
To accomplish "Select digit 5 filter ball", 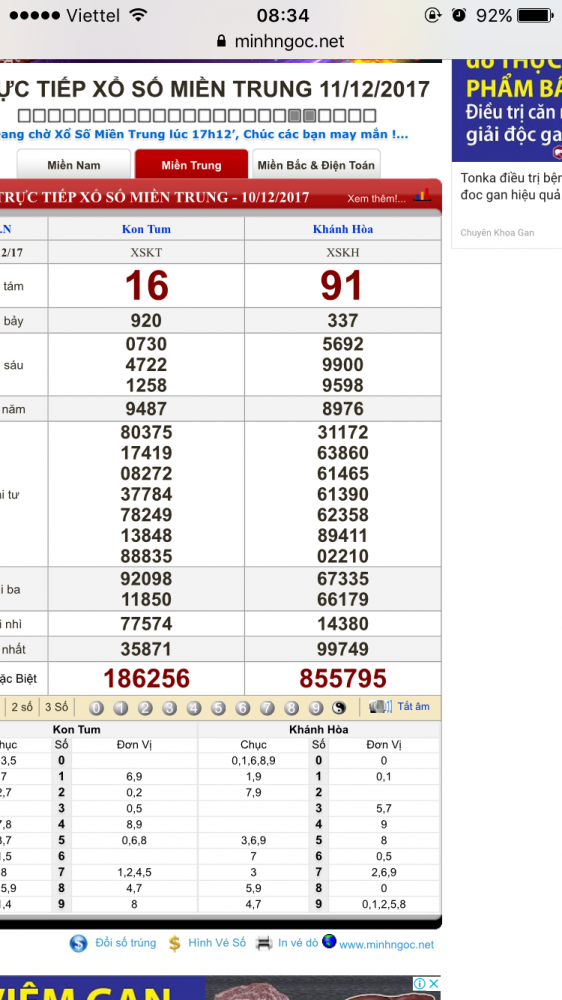I will tap(218, 708).
